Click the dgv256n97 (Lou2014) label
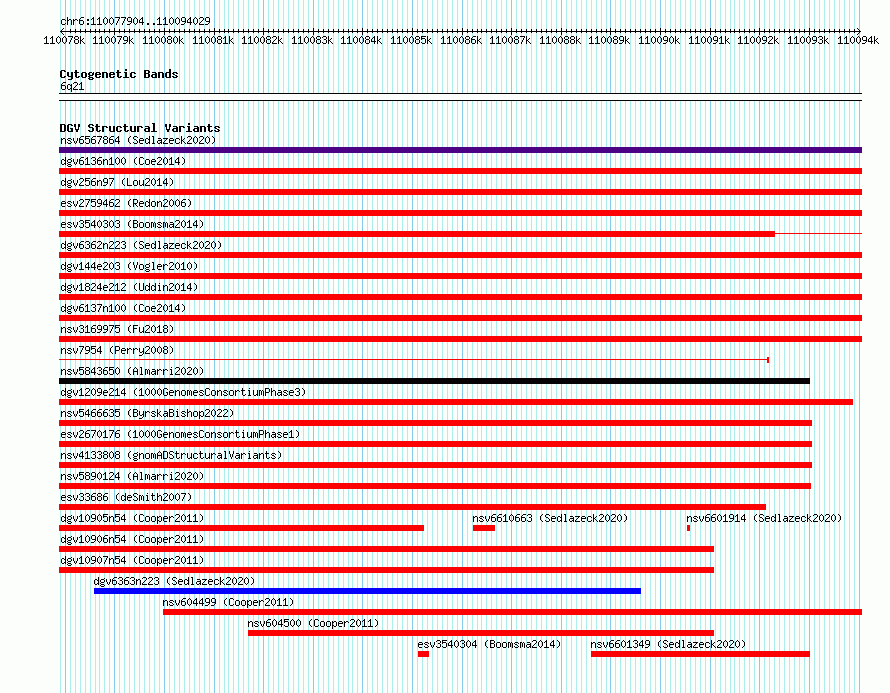 (117, 182)
